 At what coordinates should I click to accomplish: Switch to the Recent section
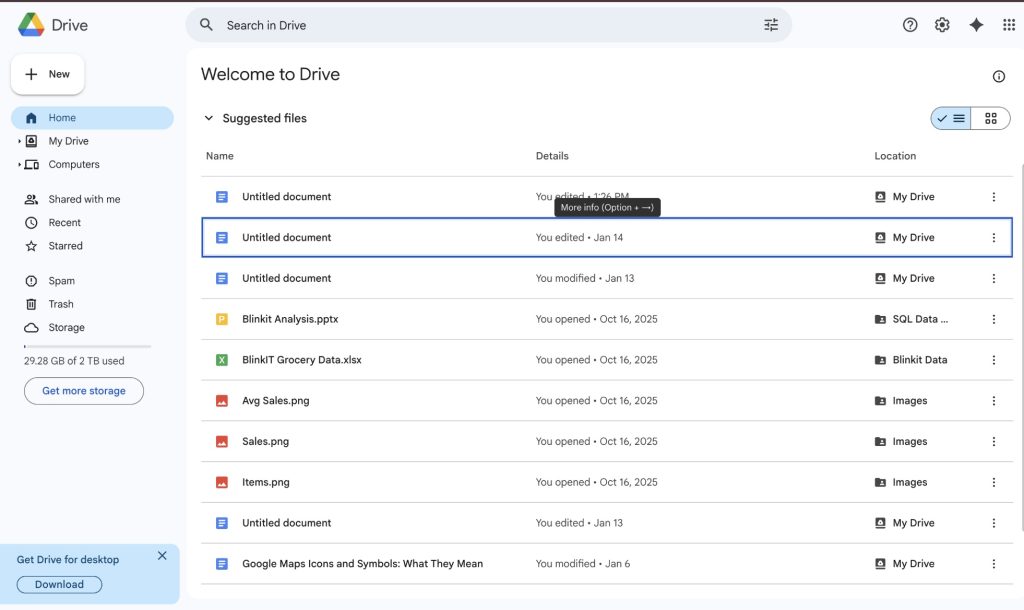[63, 222]
